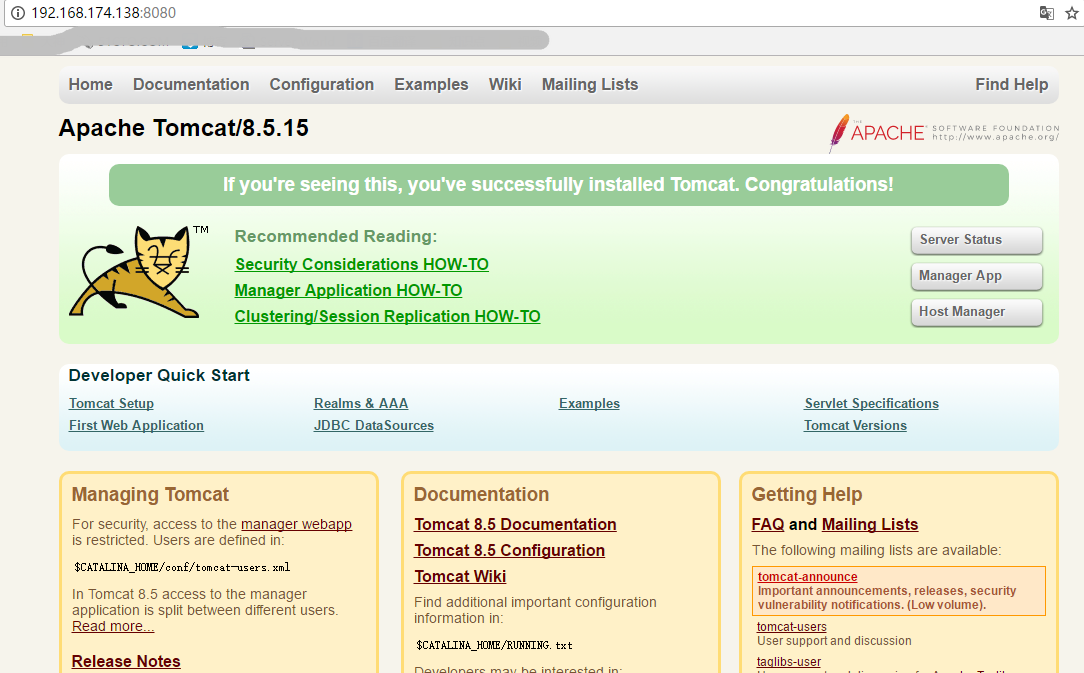Open Tomcat 8.5 Documentation link

click(x=515, y=524)
